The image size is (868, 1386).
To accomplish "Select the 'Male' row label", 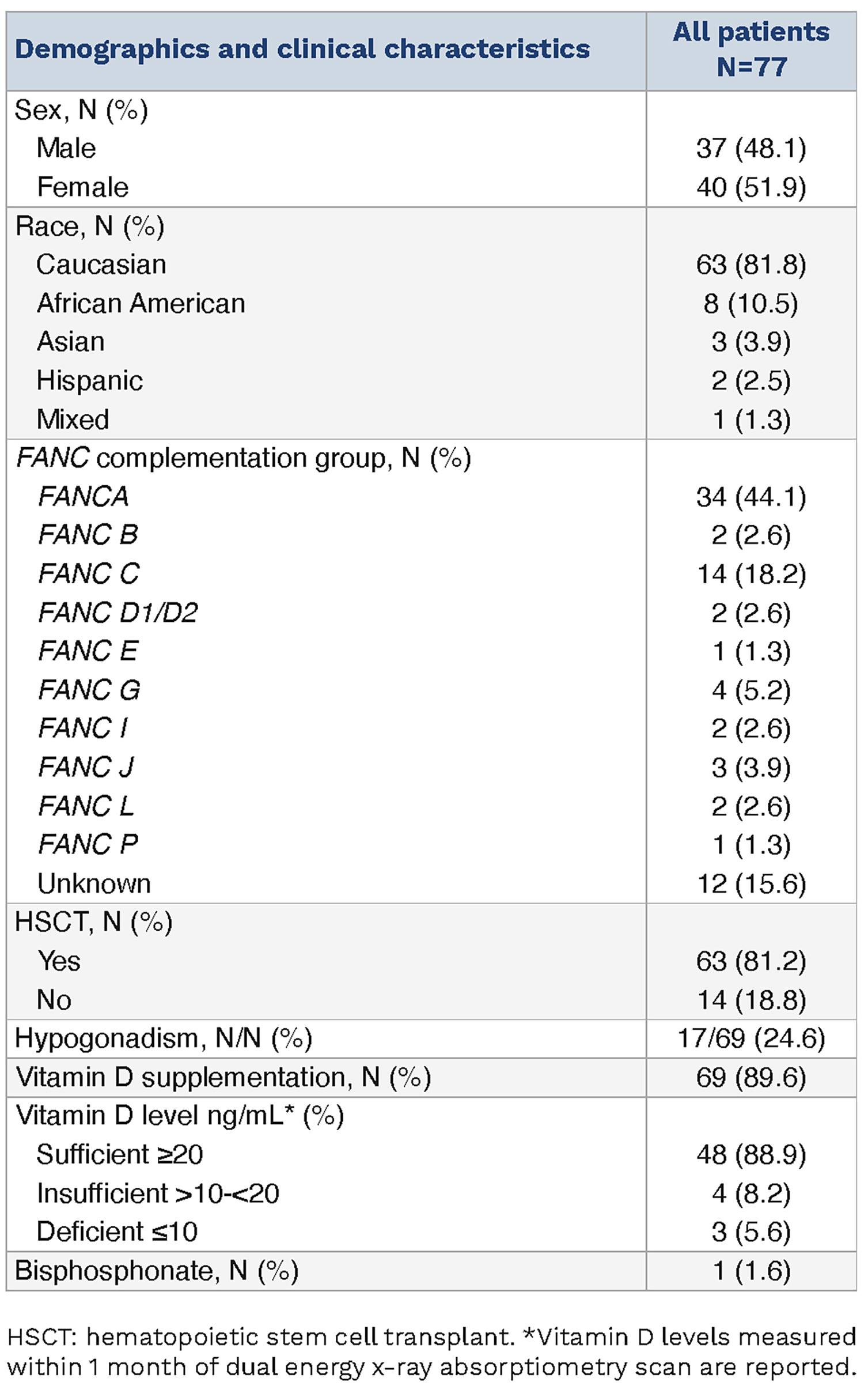I will (x=66, y=148).
